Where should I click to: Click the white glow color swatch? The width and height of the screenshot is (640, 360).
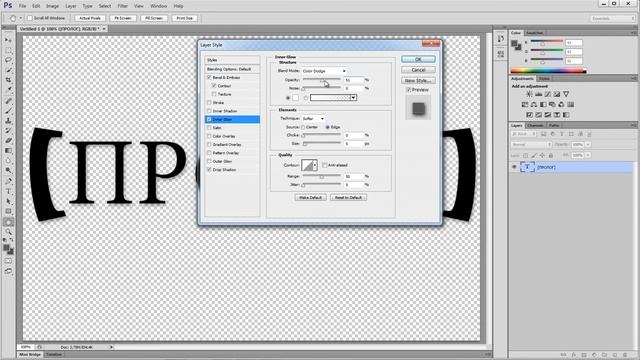click(x=296, y=98)
